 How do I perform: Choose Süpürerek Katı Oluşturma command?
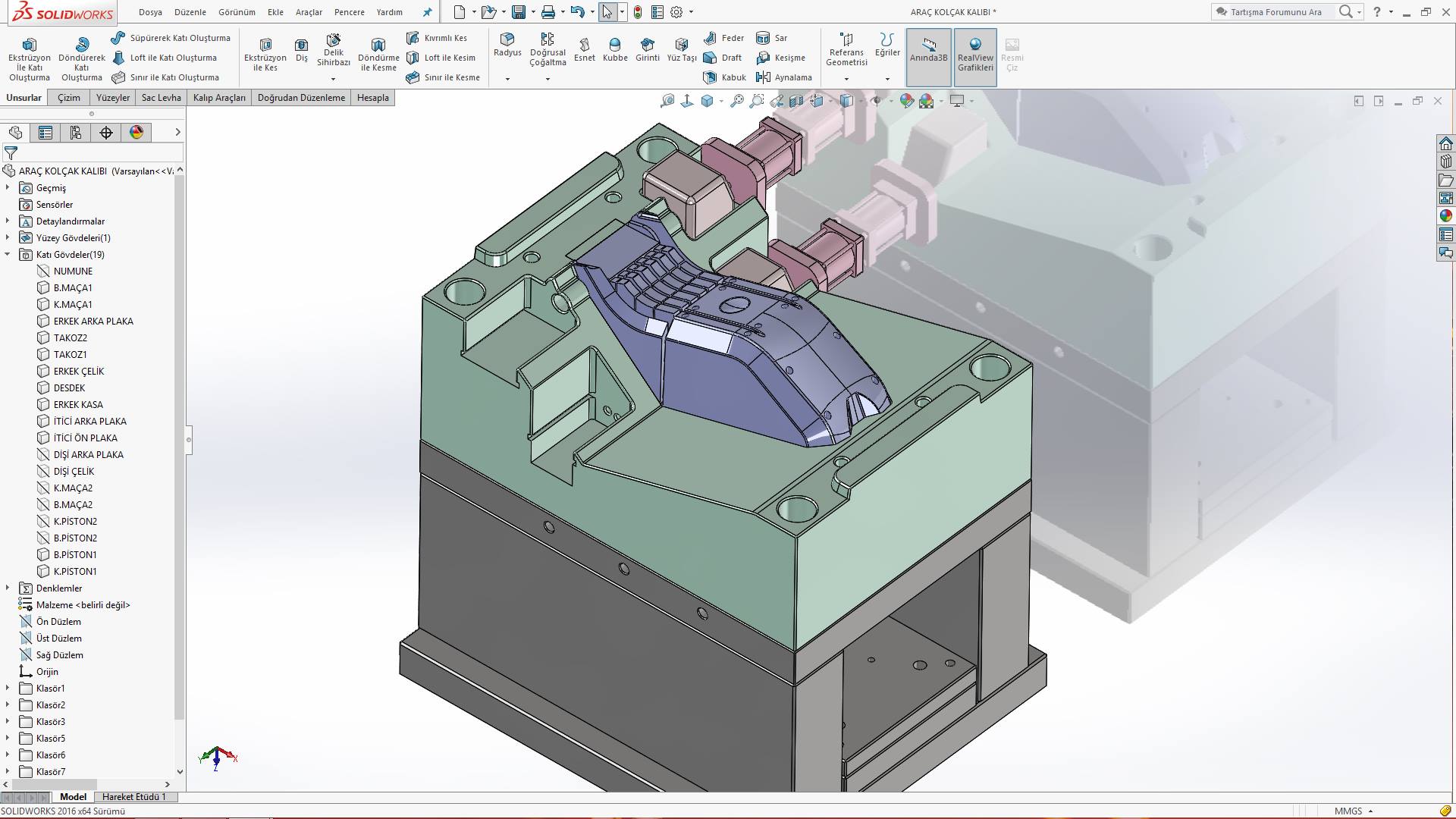pos(171,38)
